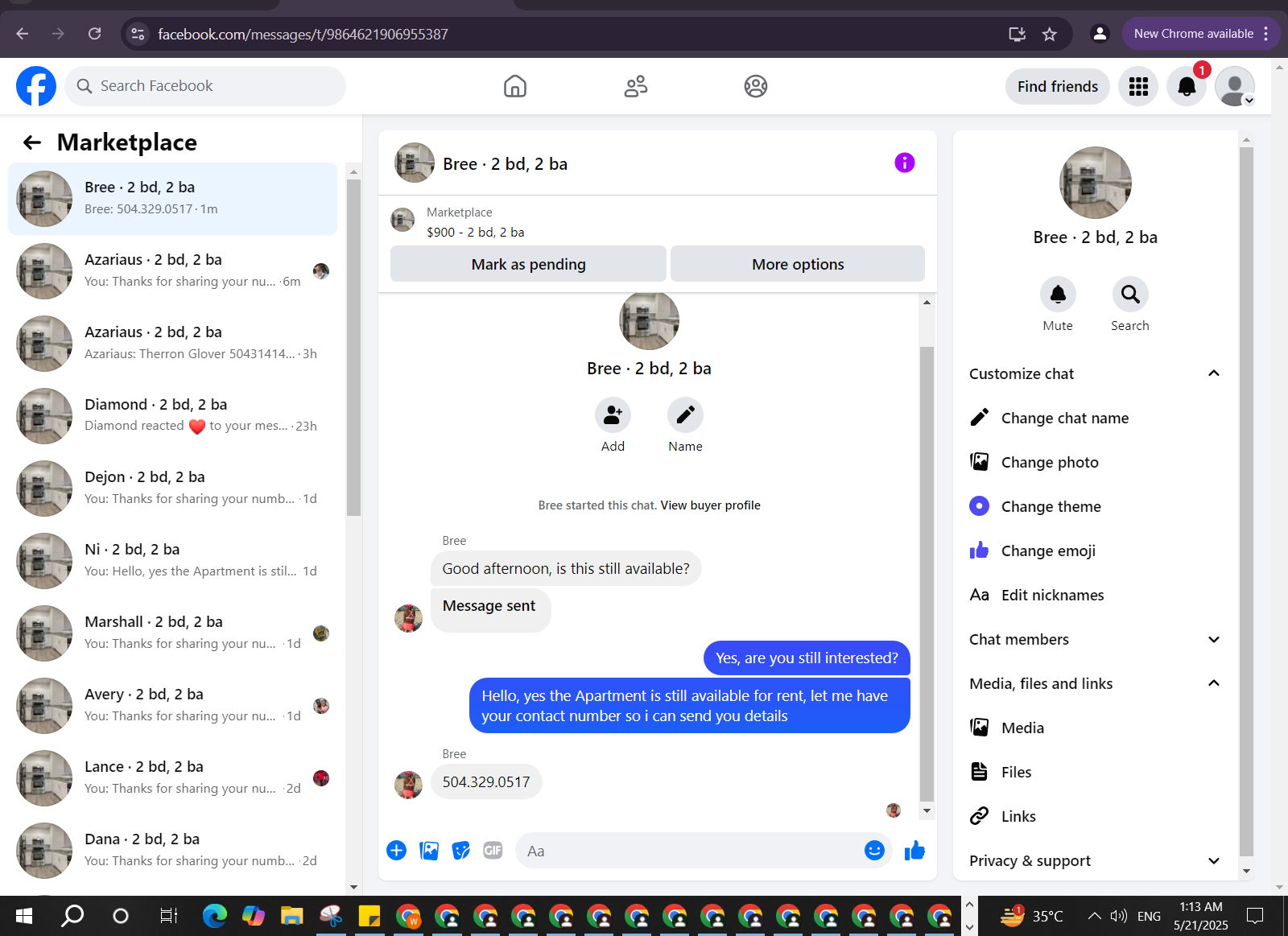Click New Chrome available button
The width and height of the screenshot is (1288, 936).
pos(1200,34)
